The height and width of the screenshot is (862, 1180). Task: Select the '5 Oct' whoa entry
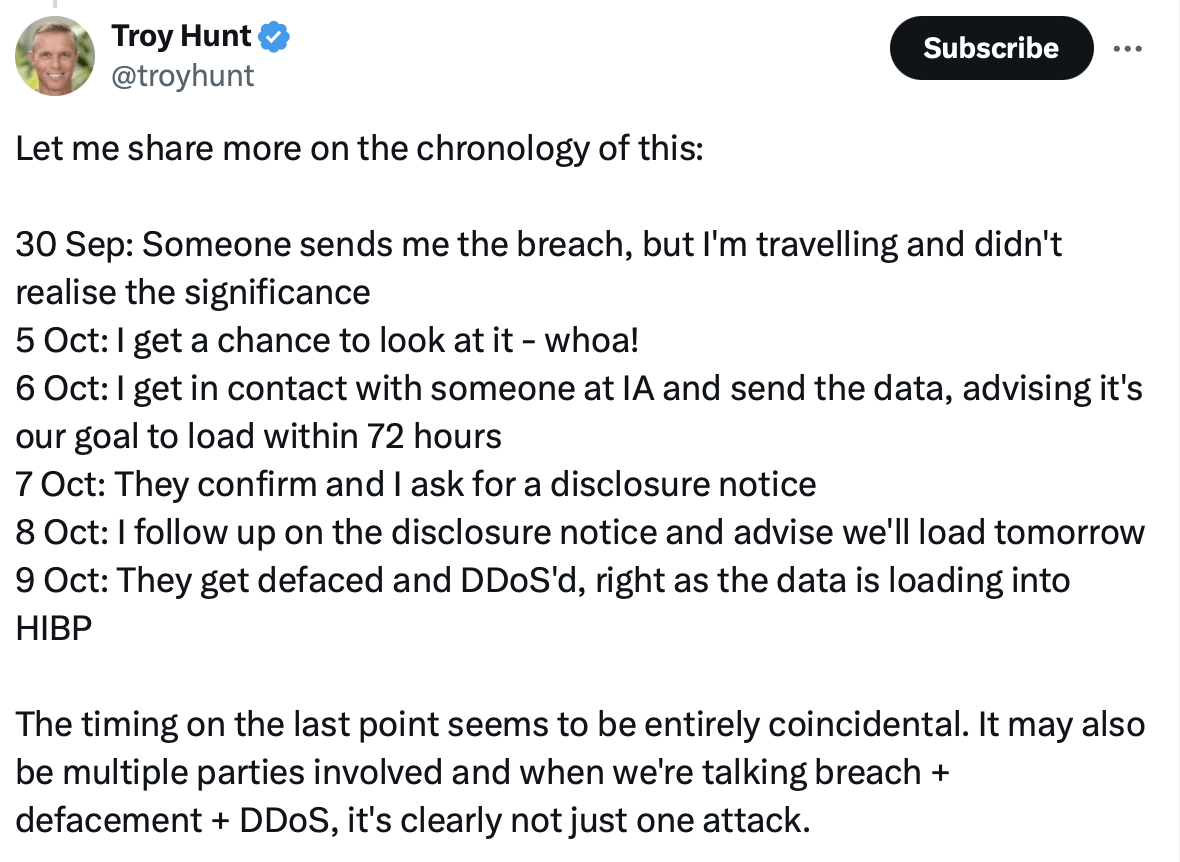pos(327,340)
